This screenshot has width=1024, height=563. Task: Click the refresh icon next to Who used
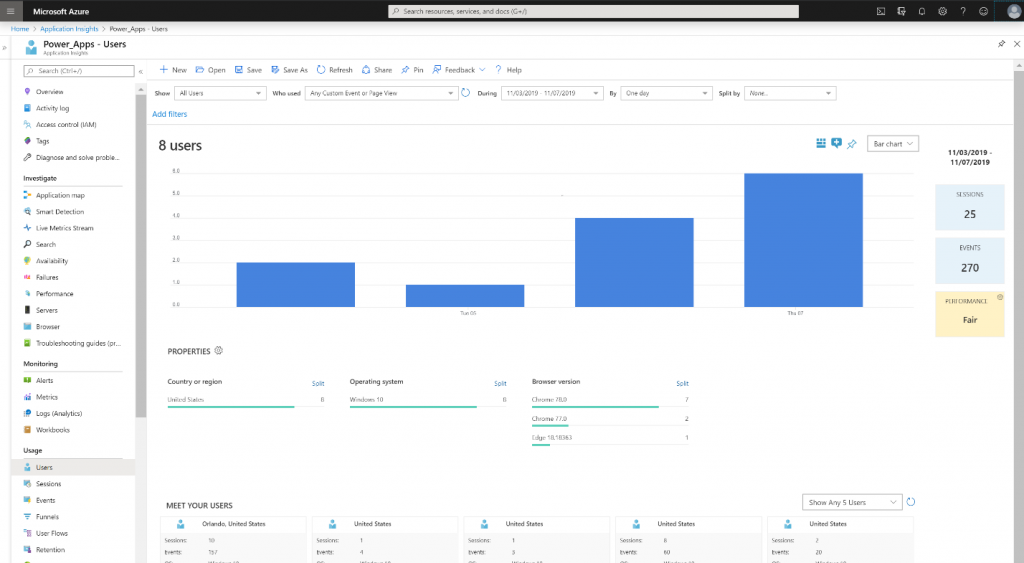click(x=466, y=93)
